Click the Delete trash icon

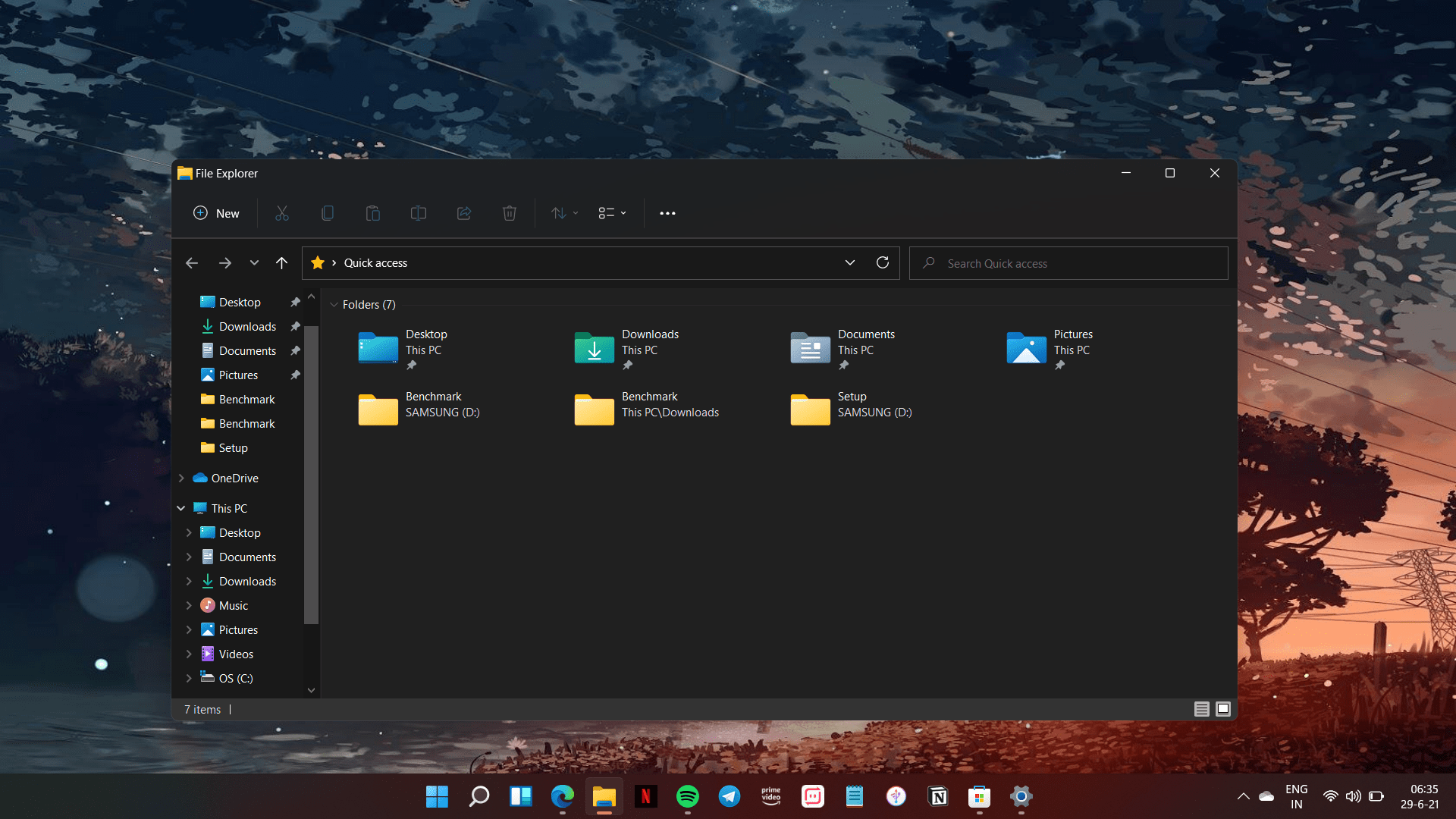[x=510, y=213]
